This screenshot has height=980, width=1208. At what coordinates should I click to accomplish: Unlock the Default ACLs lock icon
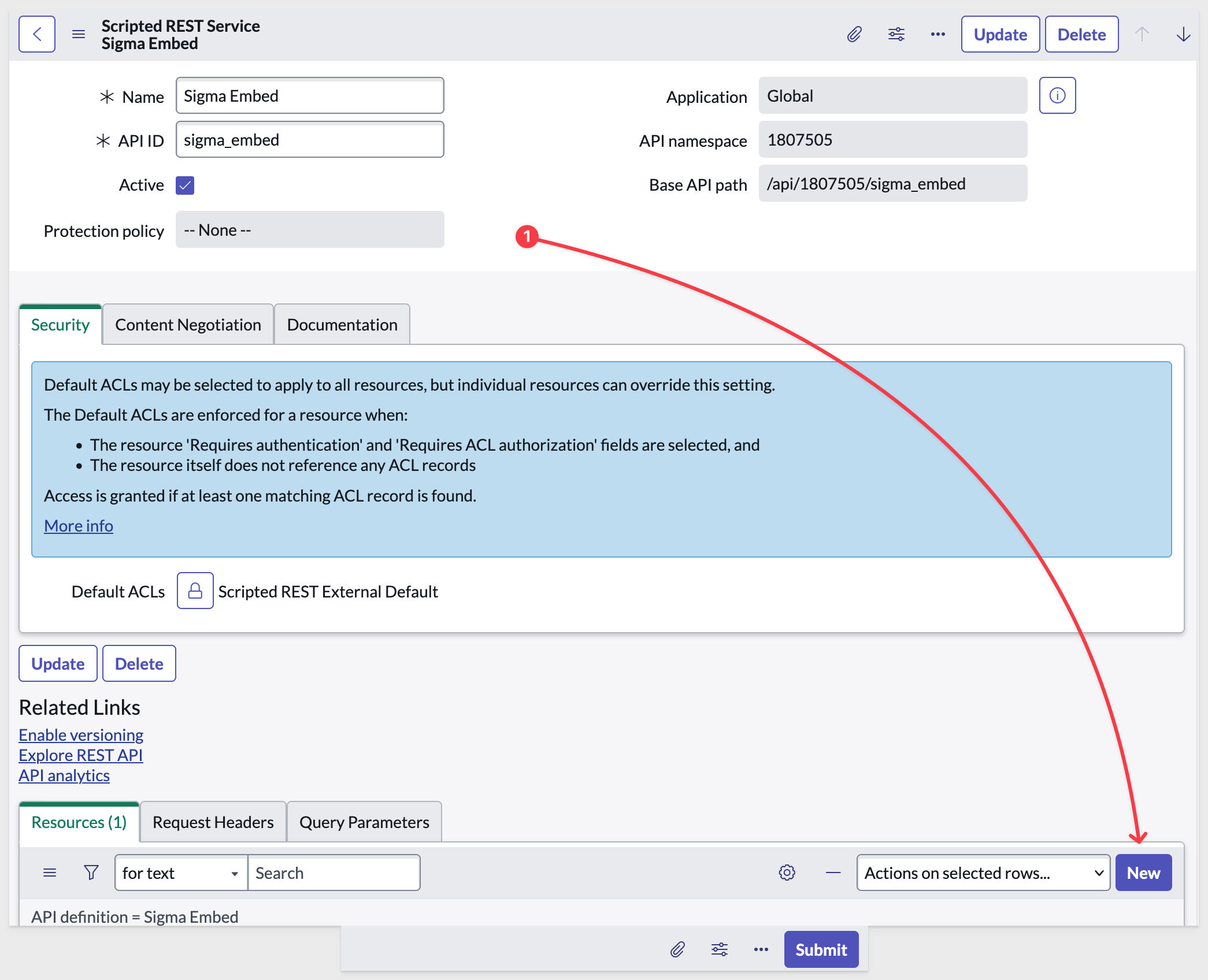[x=195, y=591]
